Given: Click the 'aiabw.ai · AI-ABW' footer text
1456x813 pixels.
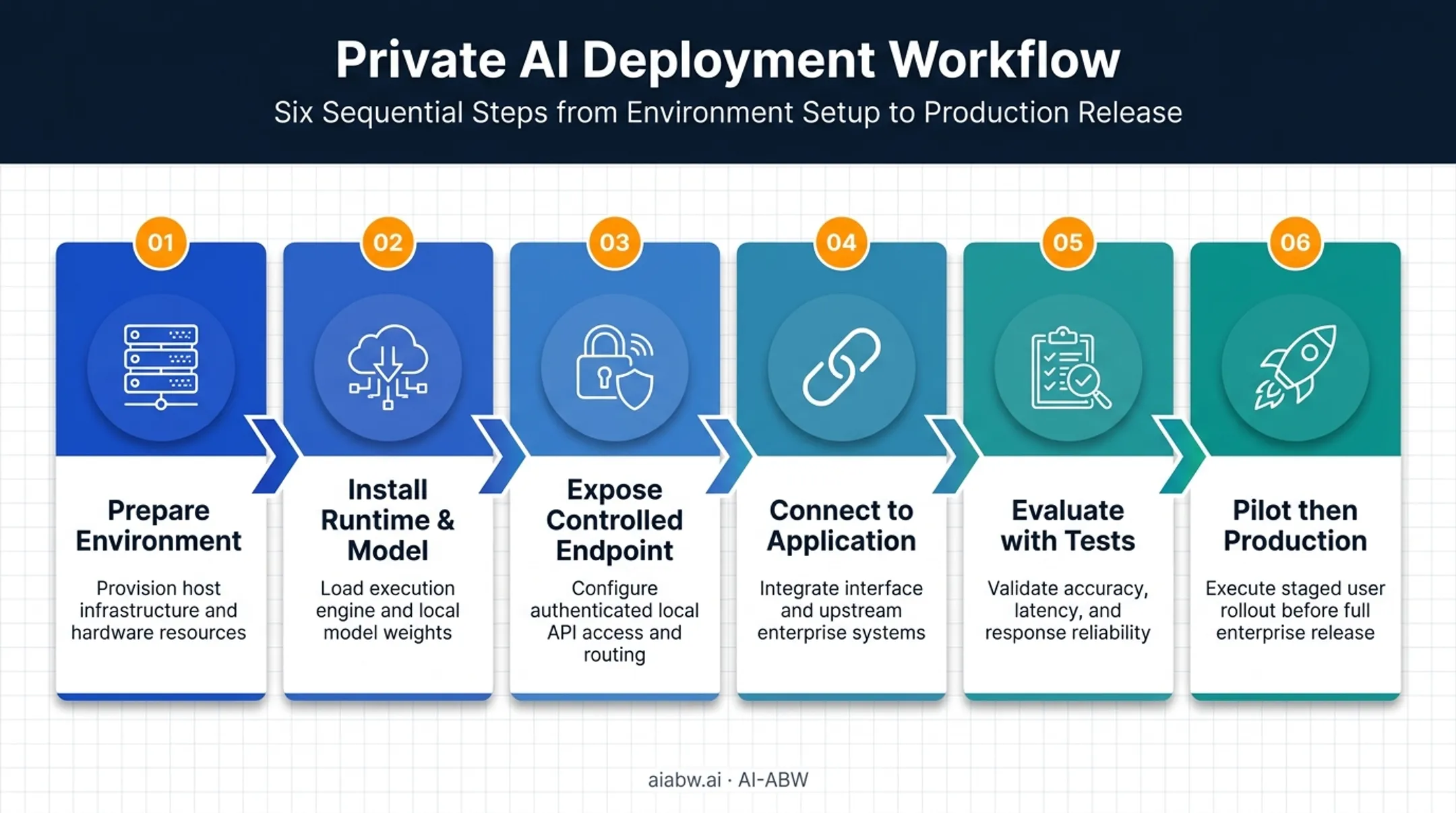Looking at the screenshot, I should pyautogui.click(x=728, y=780).
